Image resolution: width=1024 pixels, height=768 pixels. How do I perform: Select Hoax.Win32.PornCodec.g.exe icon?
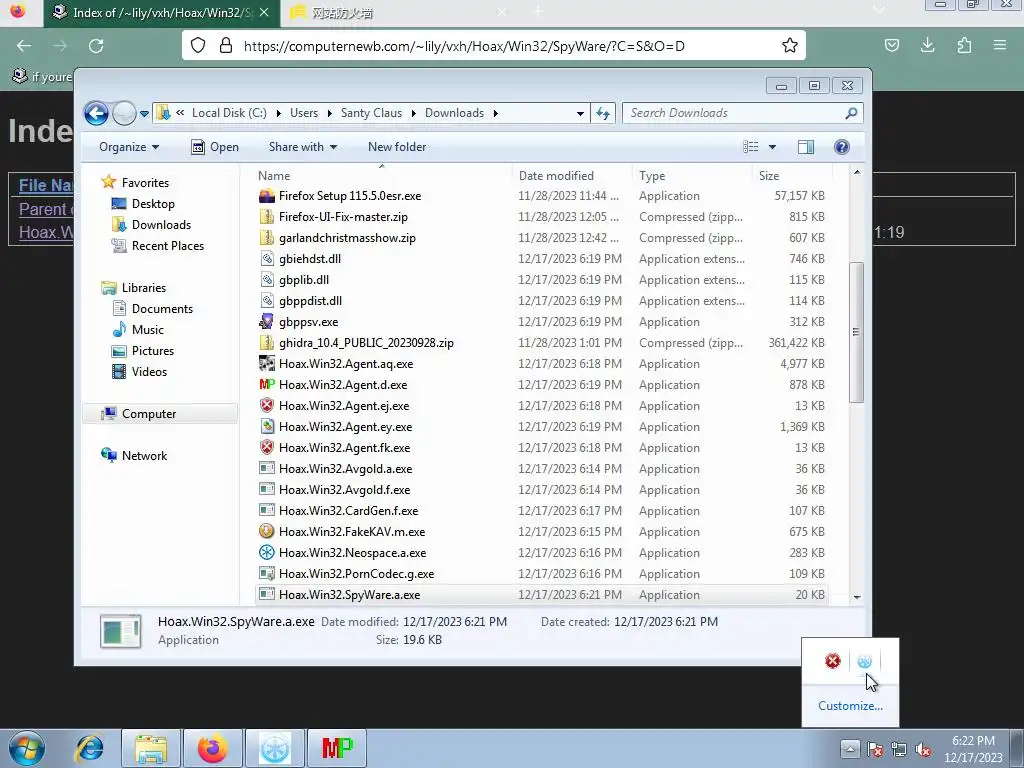tap(266, 573)
